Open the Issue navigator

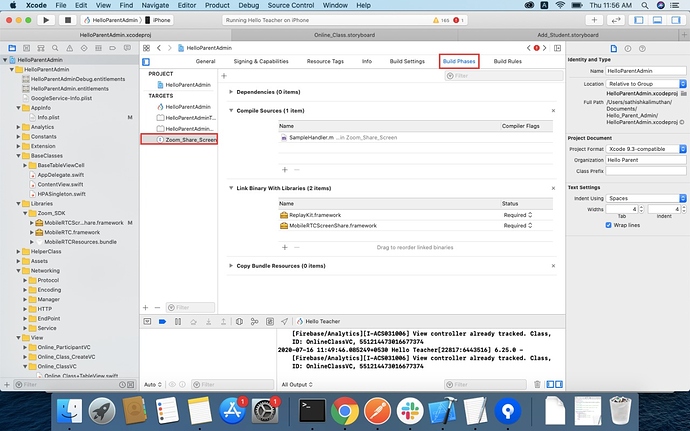70,48
